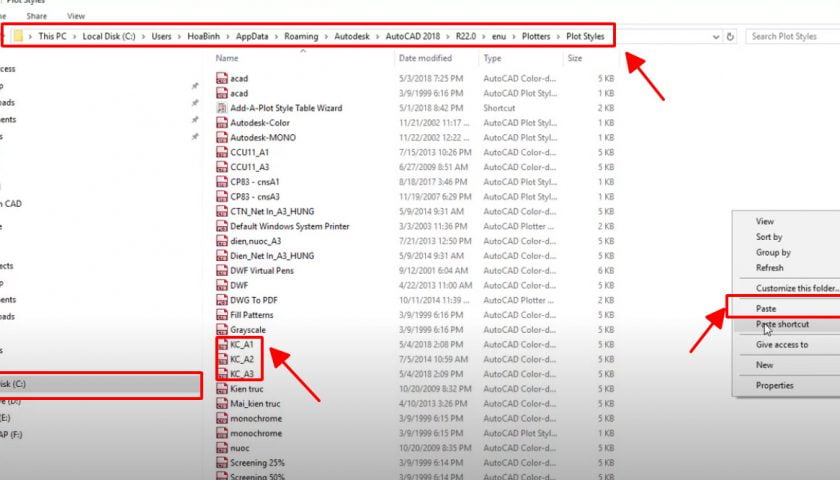This screenshot has height=480, width=840.
Task: Select the Grayscale file icon
Action: (222, 330)
